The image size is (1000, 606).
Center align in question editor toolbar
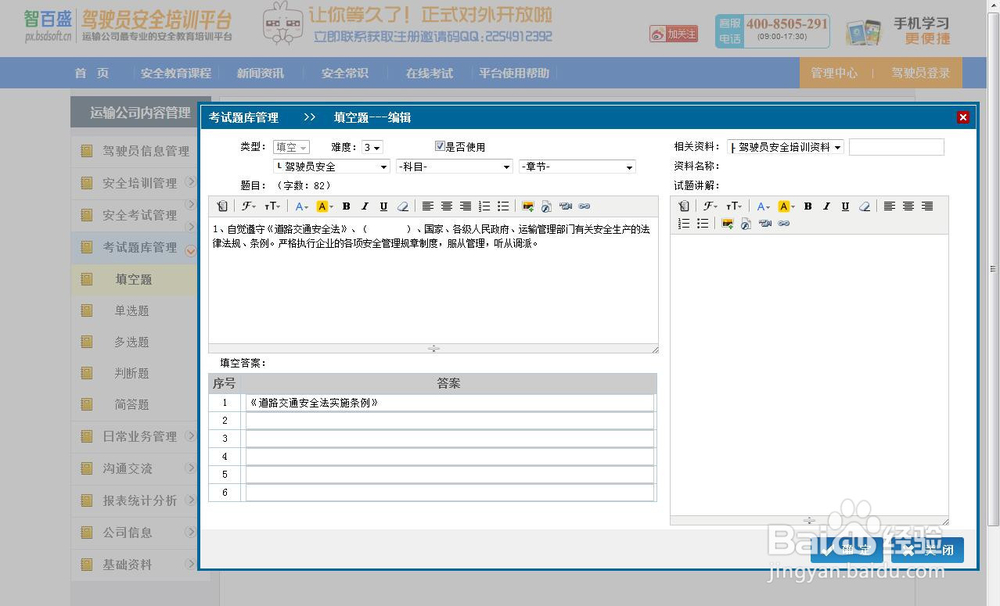(x=446, y=206)
